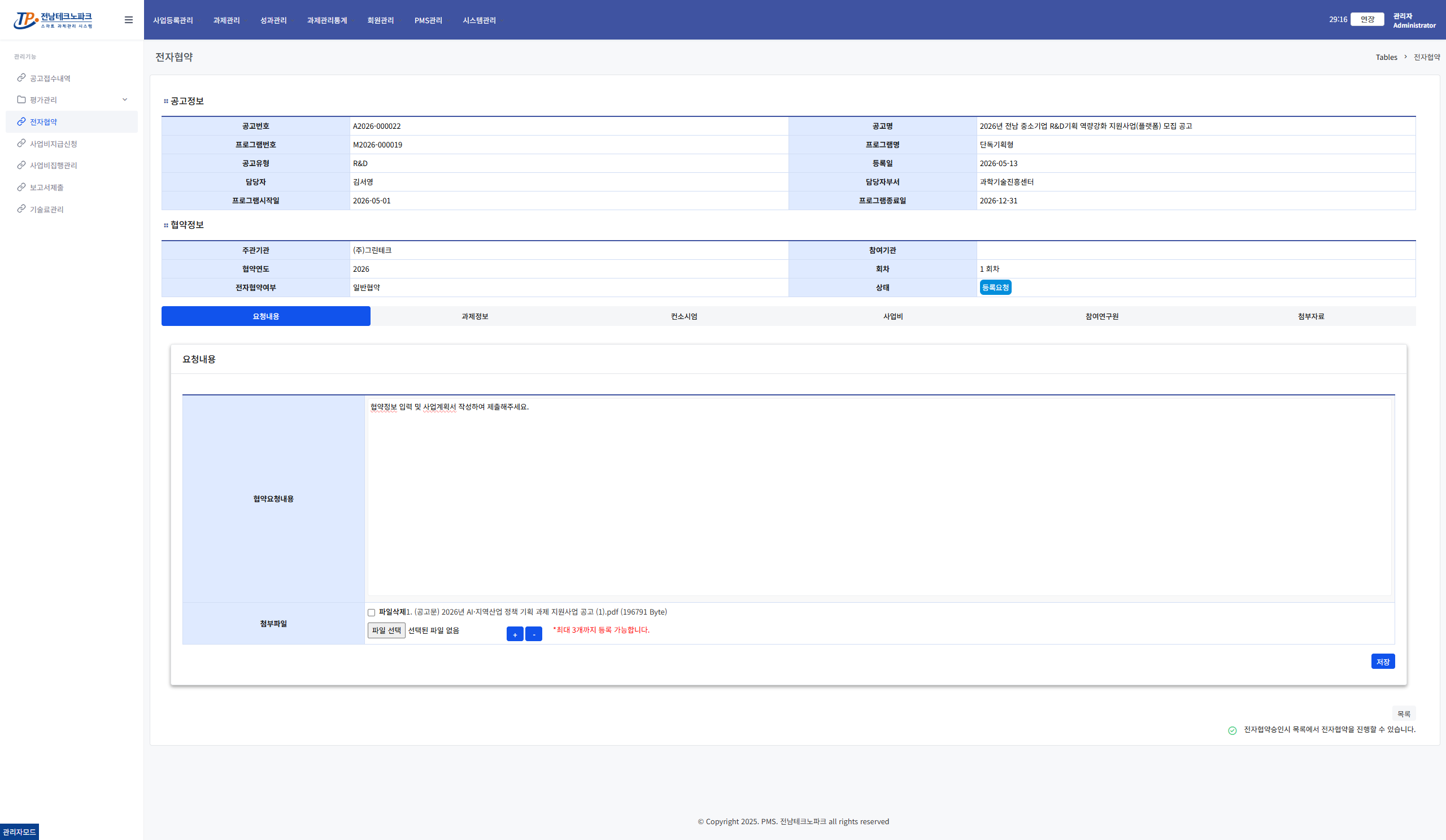Switch to the 컨소시엄 tab
Image resolution: width=1446 pixels, height=840 pixels.
click(x=684, y=316)
